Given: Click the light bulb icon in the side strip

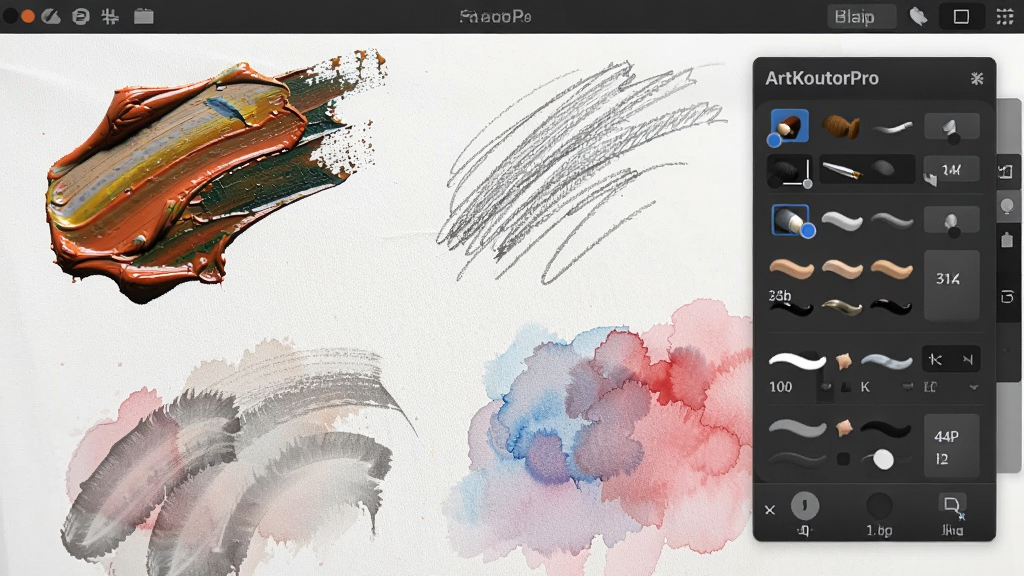Looking at the screenshot, I should pos(1007,207).
